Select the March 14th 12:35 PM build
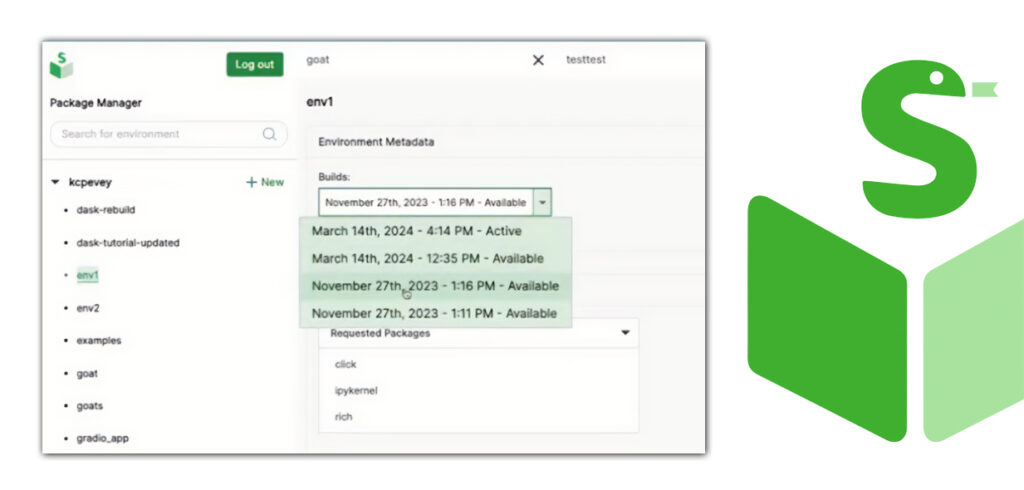Image resolution: width=1024 pixels, height=490 pixels. 436,259
